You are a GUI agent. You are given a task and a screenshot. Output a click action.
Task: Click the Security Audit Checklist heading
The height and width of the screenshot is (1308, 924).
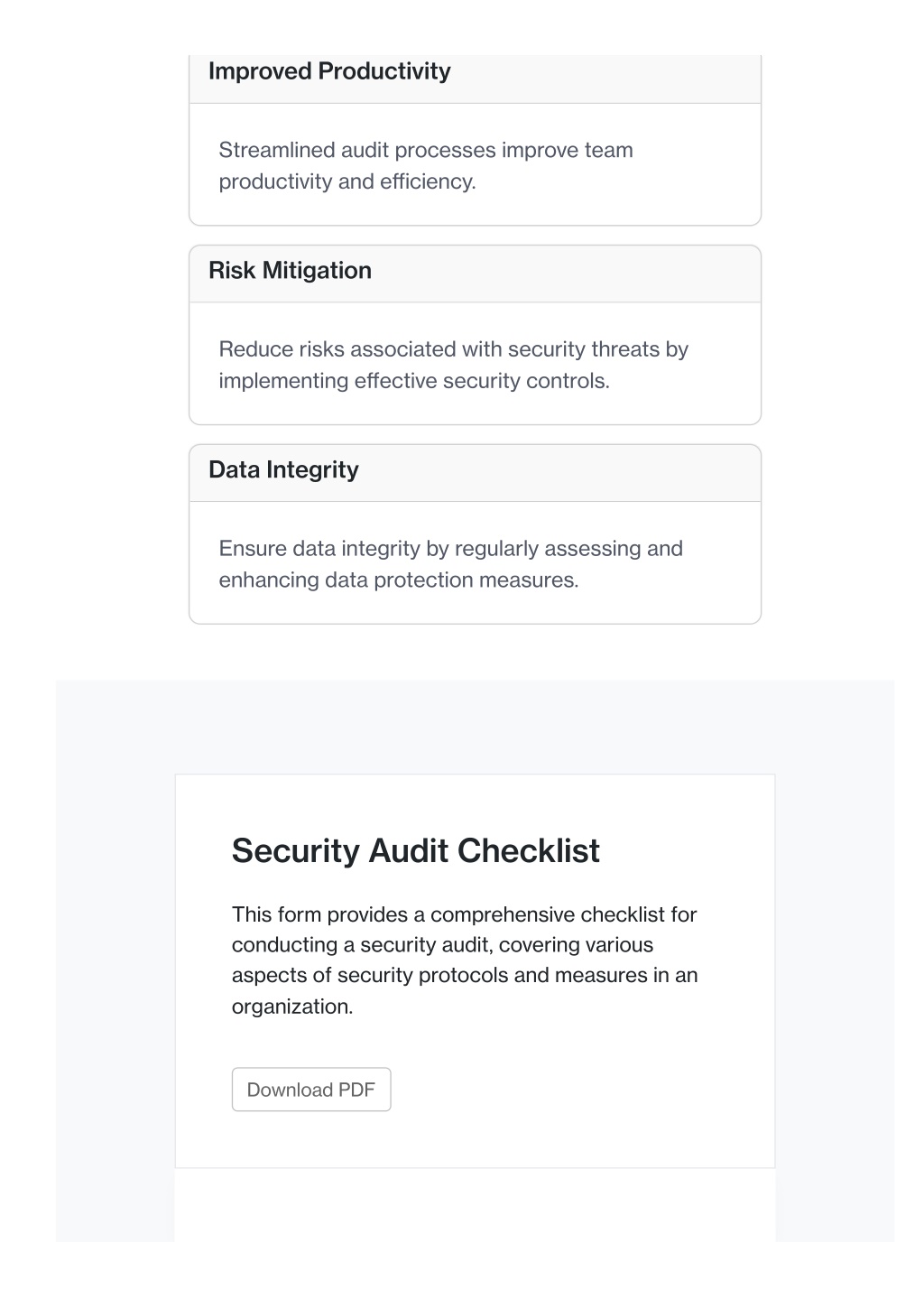tap(416, 851)
